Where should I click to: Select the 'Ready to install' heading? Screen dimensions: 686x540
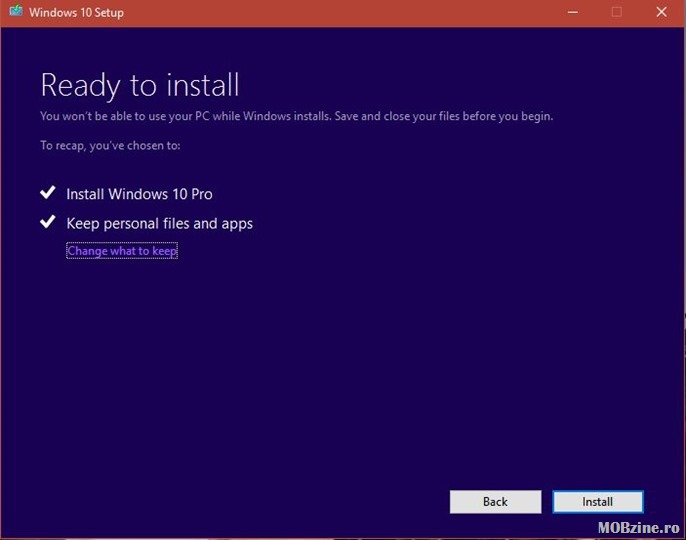pos(140,85)
